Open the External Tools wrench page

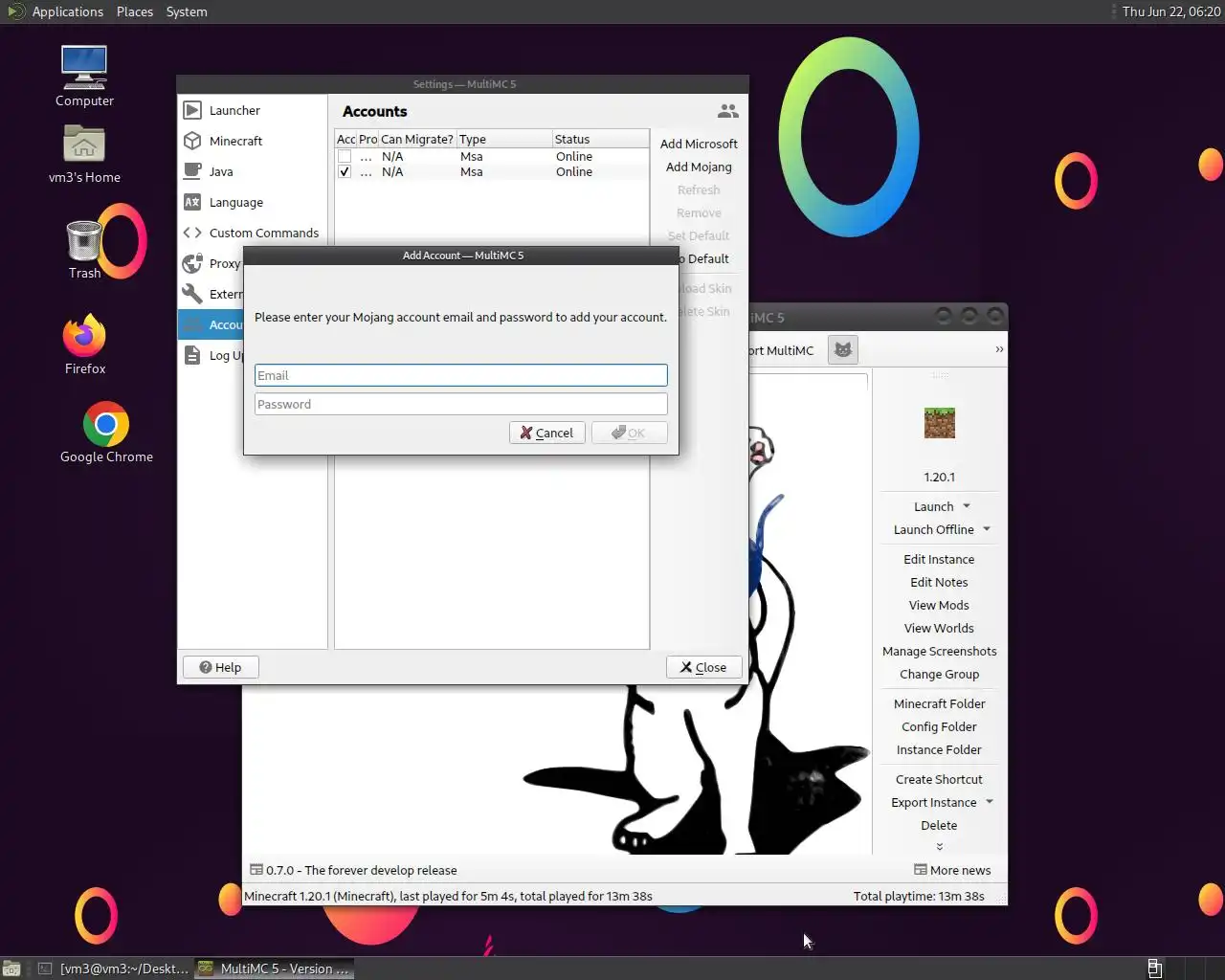click(212, 294)
